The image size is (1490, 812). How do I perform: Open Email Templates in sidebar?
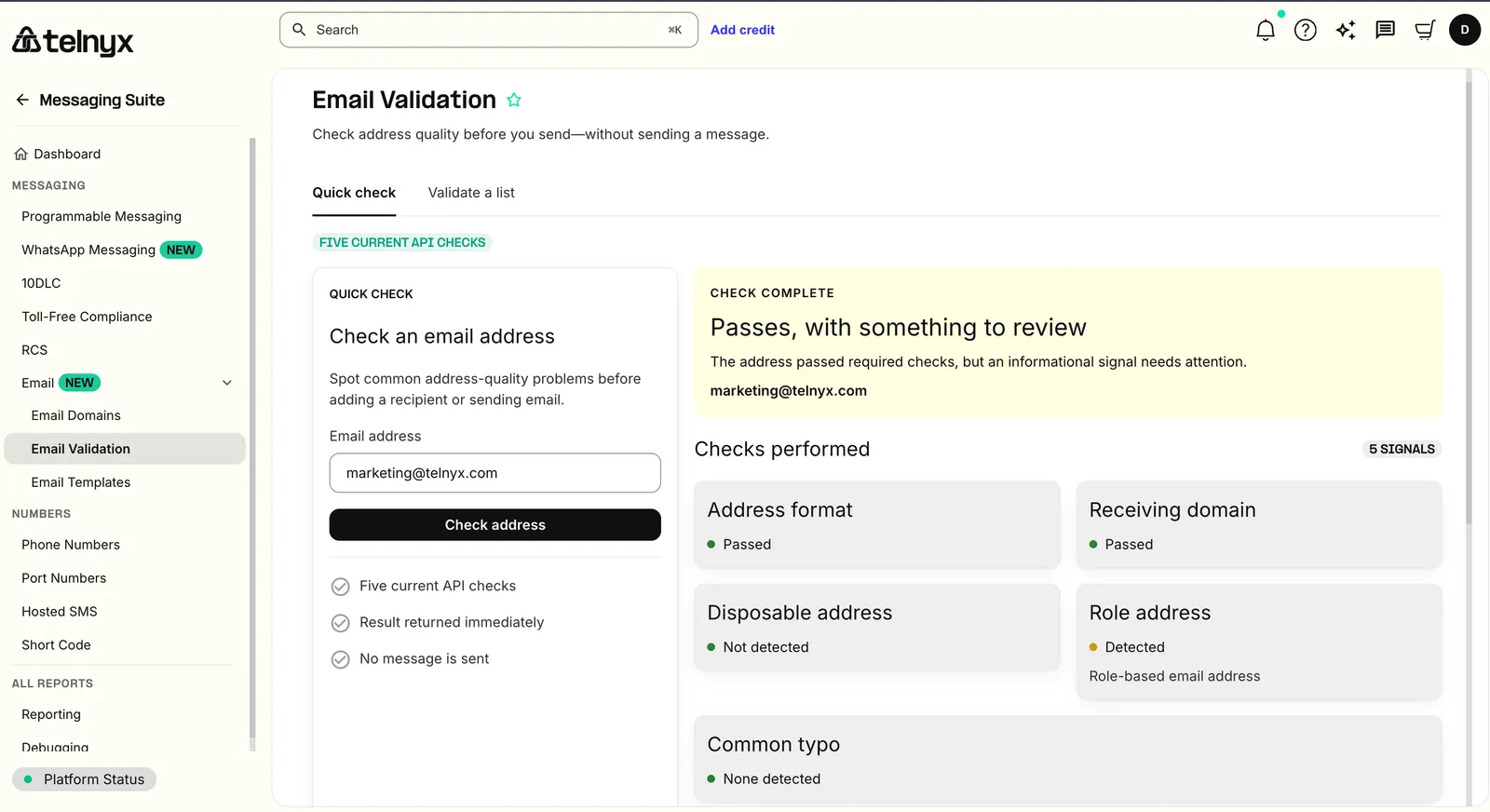click(81, 482)
